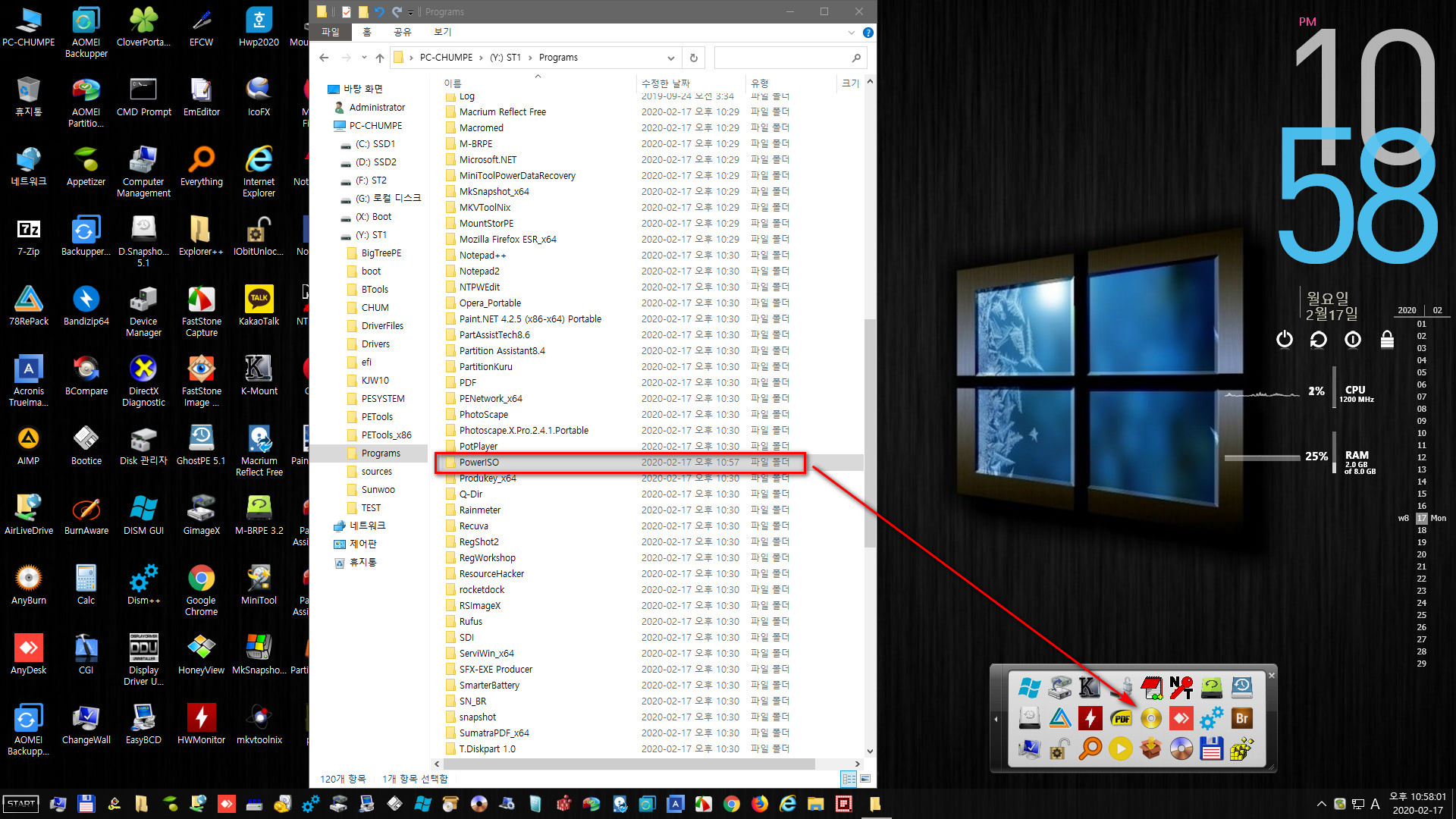The width and height of the screenshot is (1456, 819).
Task: Open AIMP shortcut on the desktop
Action: coord(29,445)
